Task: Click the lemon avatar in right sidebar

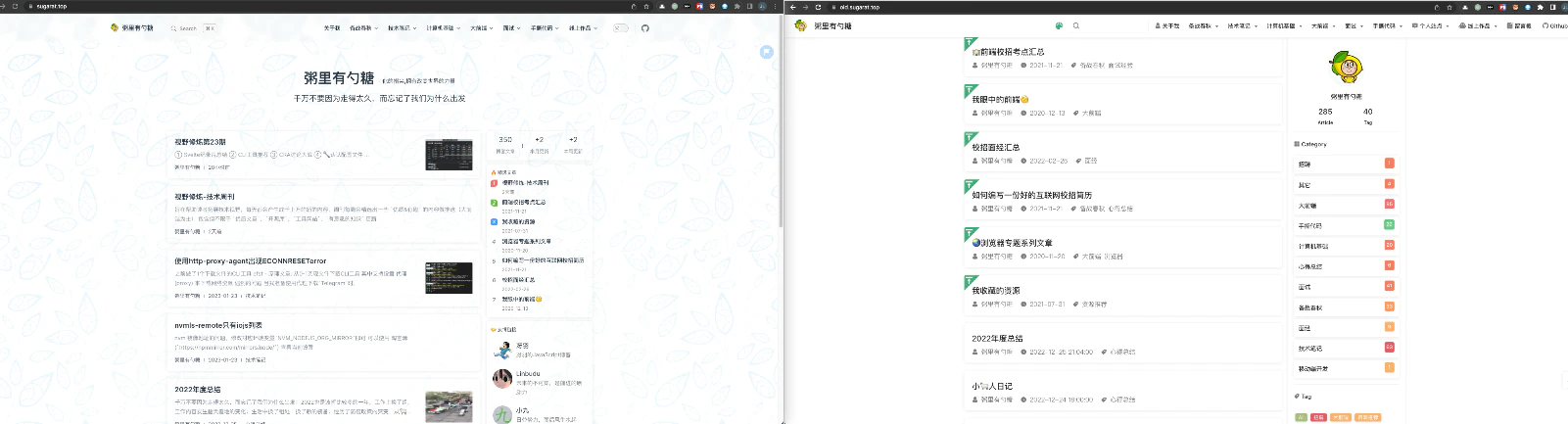Action: tap(1346, 68)
